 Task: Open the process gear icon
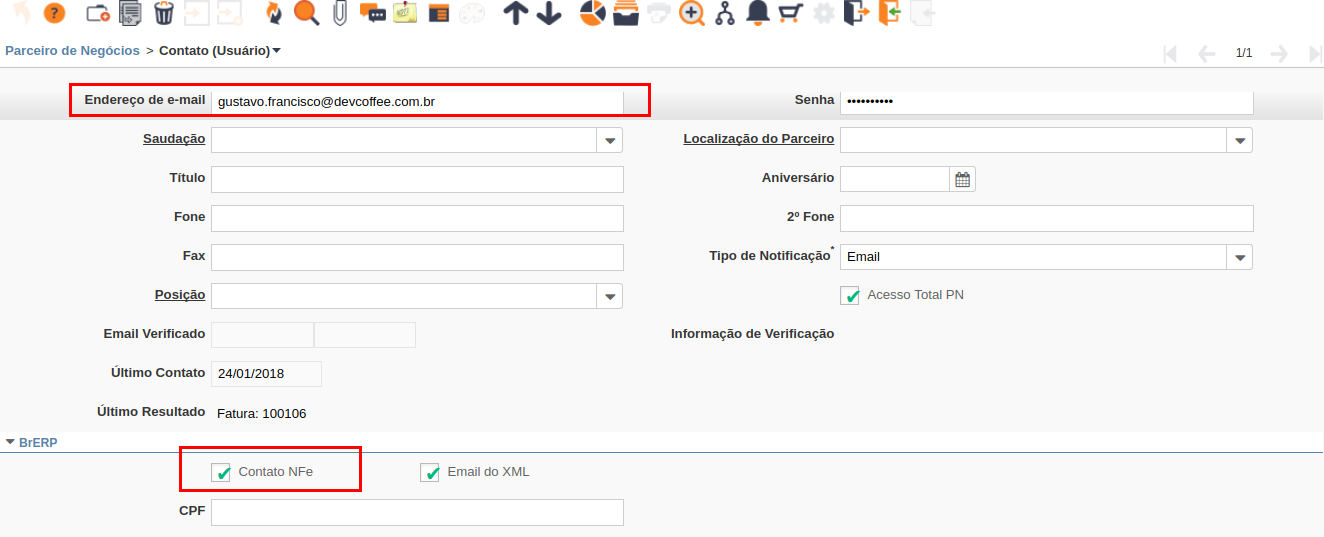click(823, 13)
